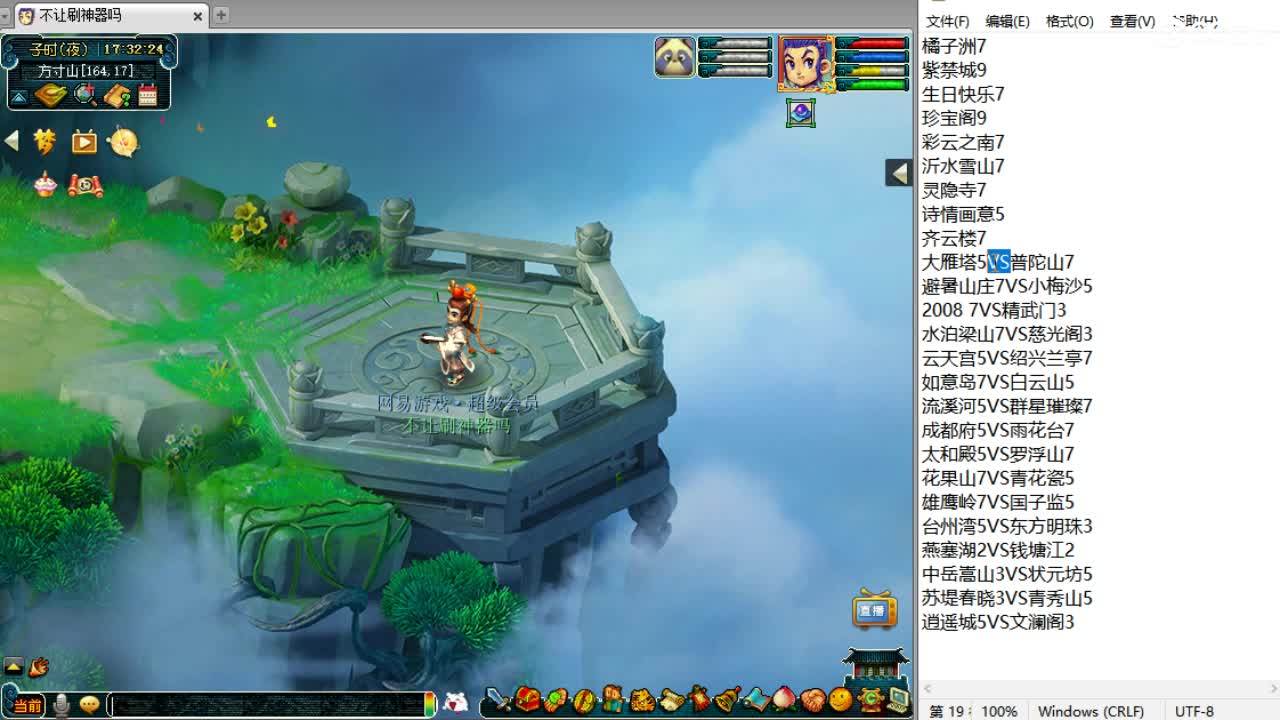Screen dimensions: 1280x720
Task: Click the text 逍遥城5VS文澜阁3
Action: click(998, 622)
